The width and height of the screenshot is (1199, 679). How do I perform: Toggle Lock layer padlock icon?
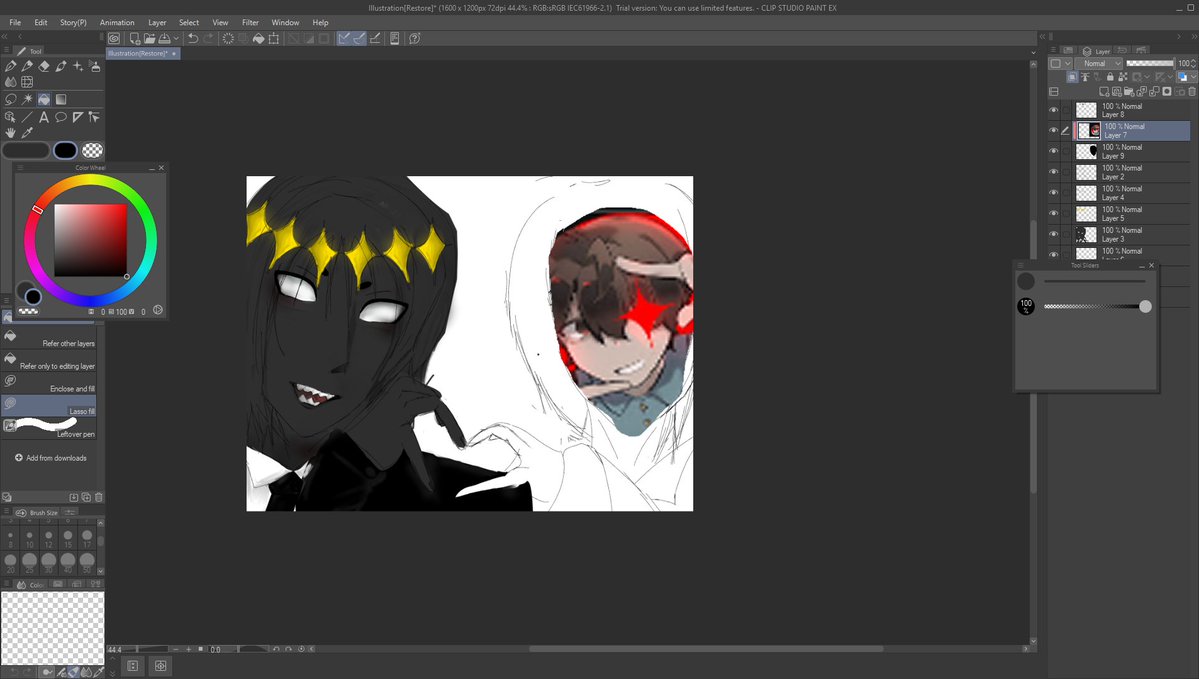tap(1110, 77)
